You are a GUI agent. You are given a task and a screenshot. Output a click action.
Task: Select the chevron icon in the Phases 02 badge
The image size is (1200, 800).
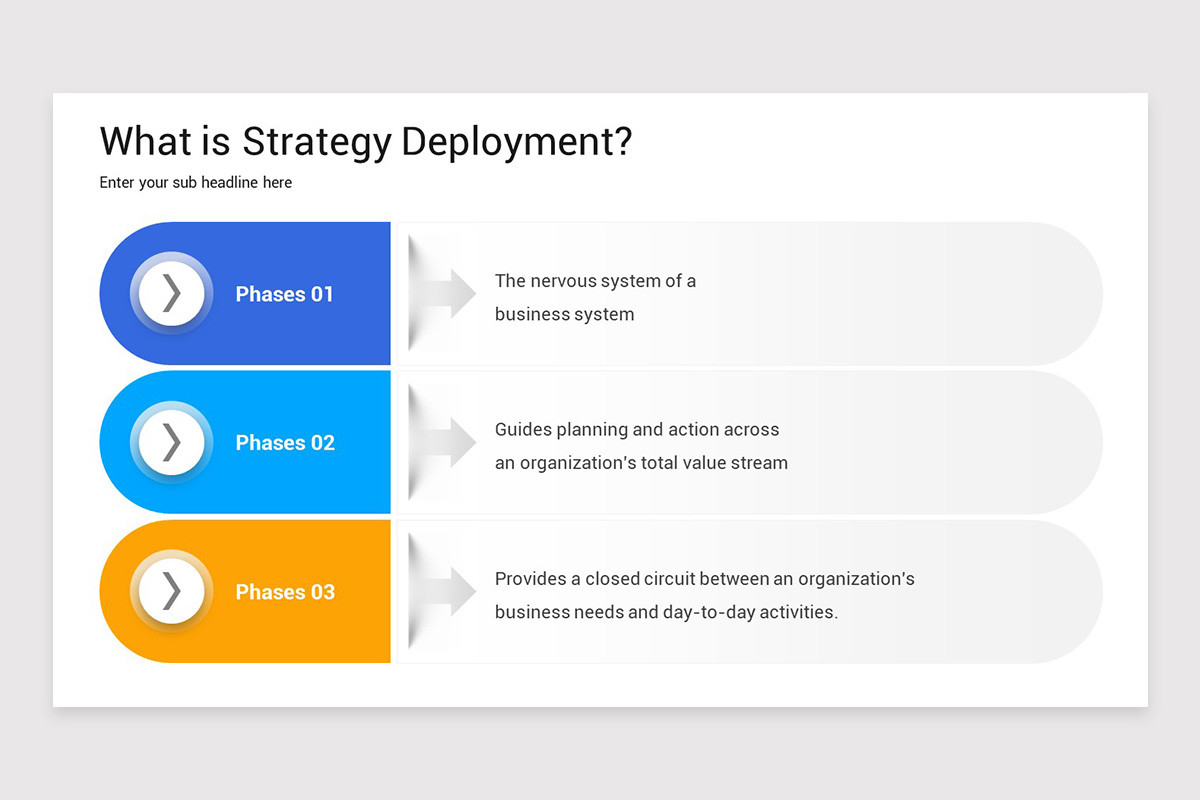(x=174, y=442)
